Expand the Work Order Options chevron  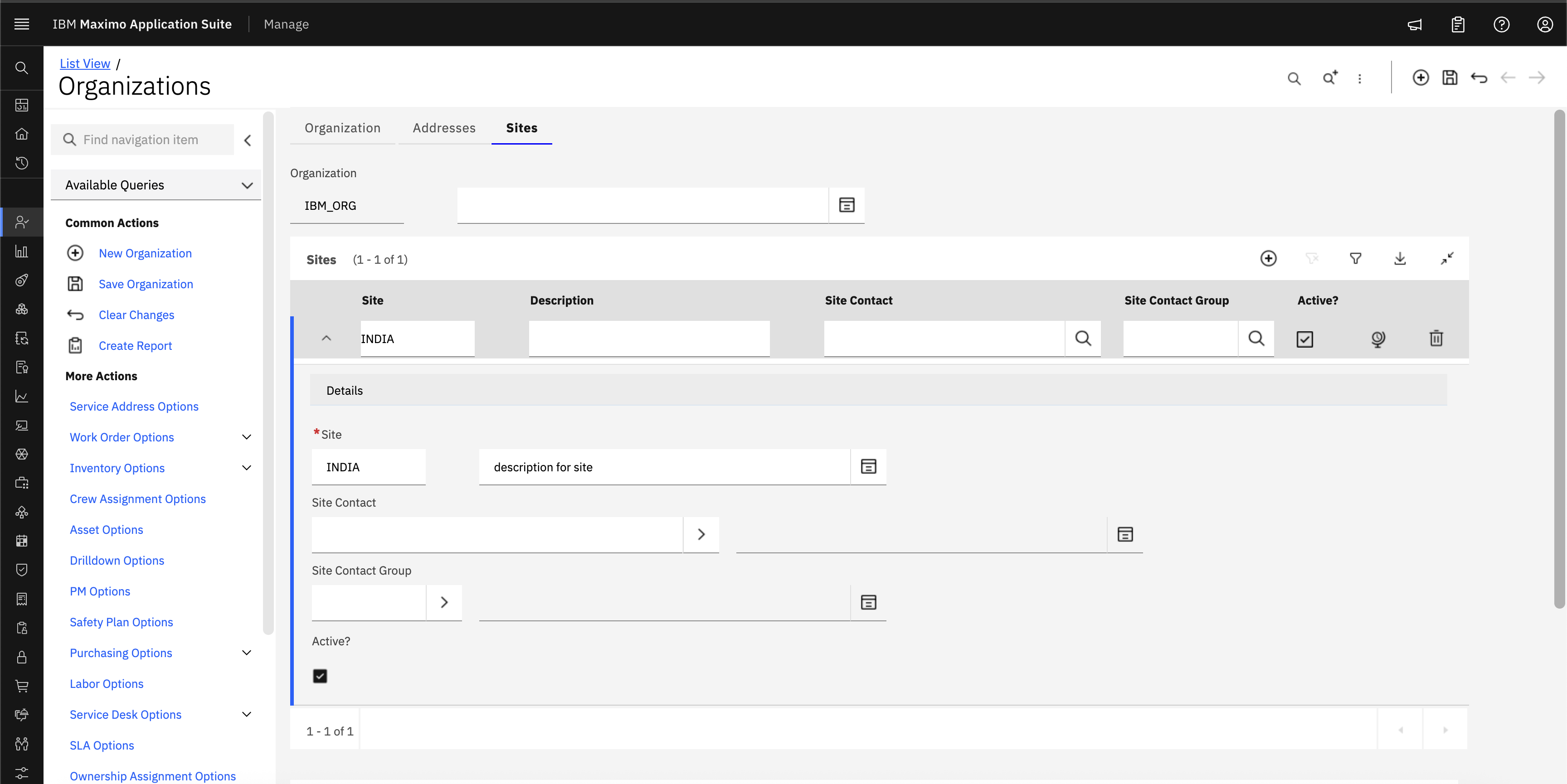click(247, 437)
